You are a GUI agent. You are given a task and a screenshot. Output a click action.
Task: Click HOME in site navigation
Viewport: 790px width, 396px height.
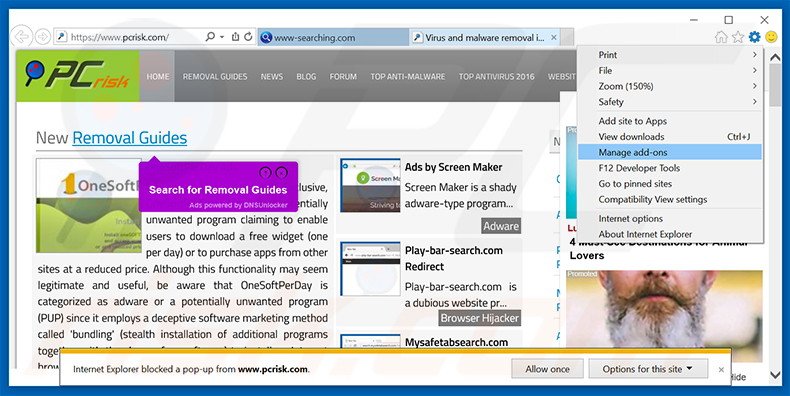click(158, 77)
